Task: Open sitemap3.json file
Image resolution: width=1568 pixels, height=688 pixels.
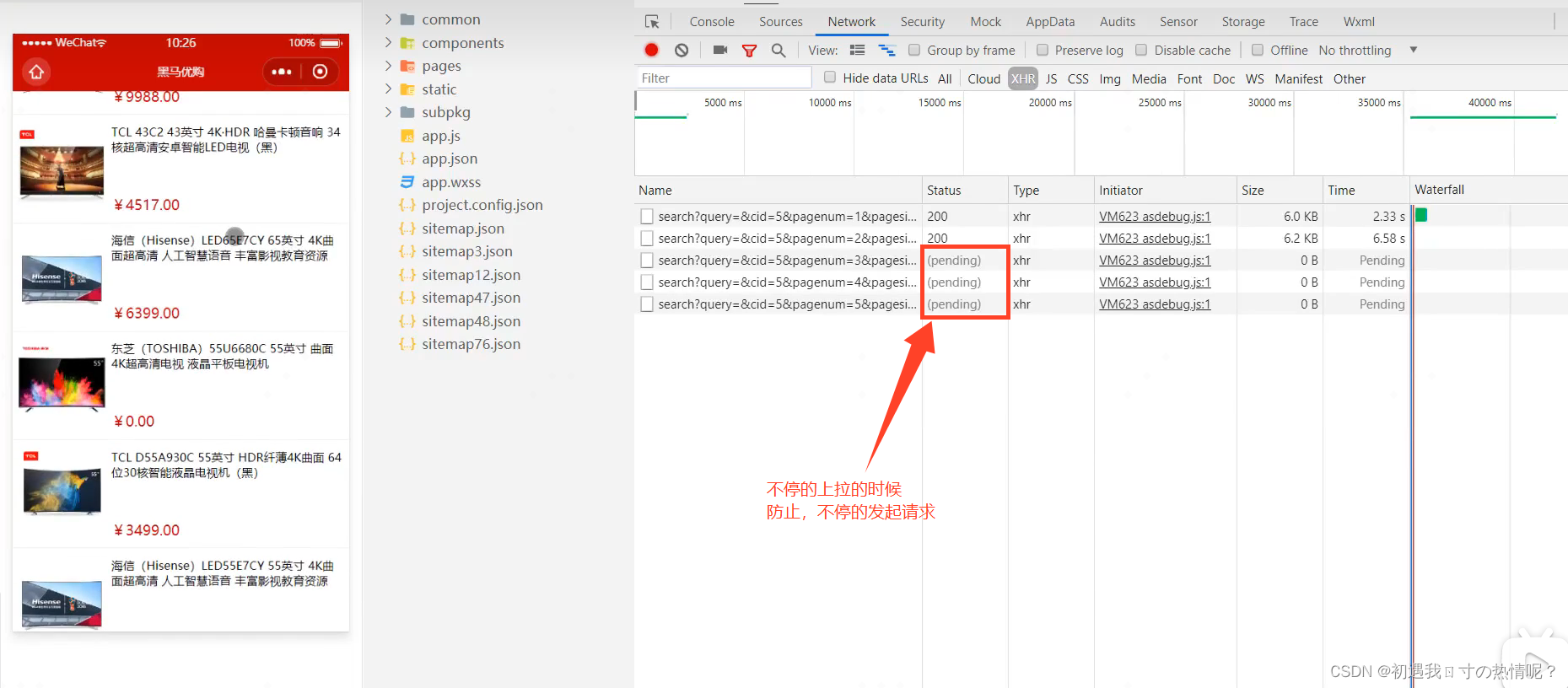Action: [467, 251]
